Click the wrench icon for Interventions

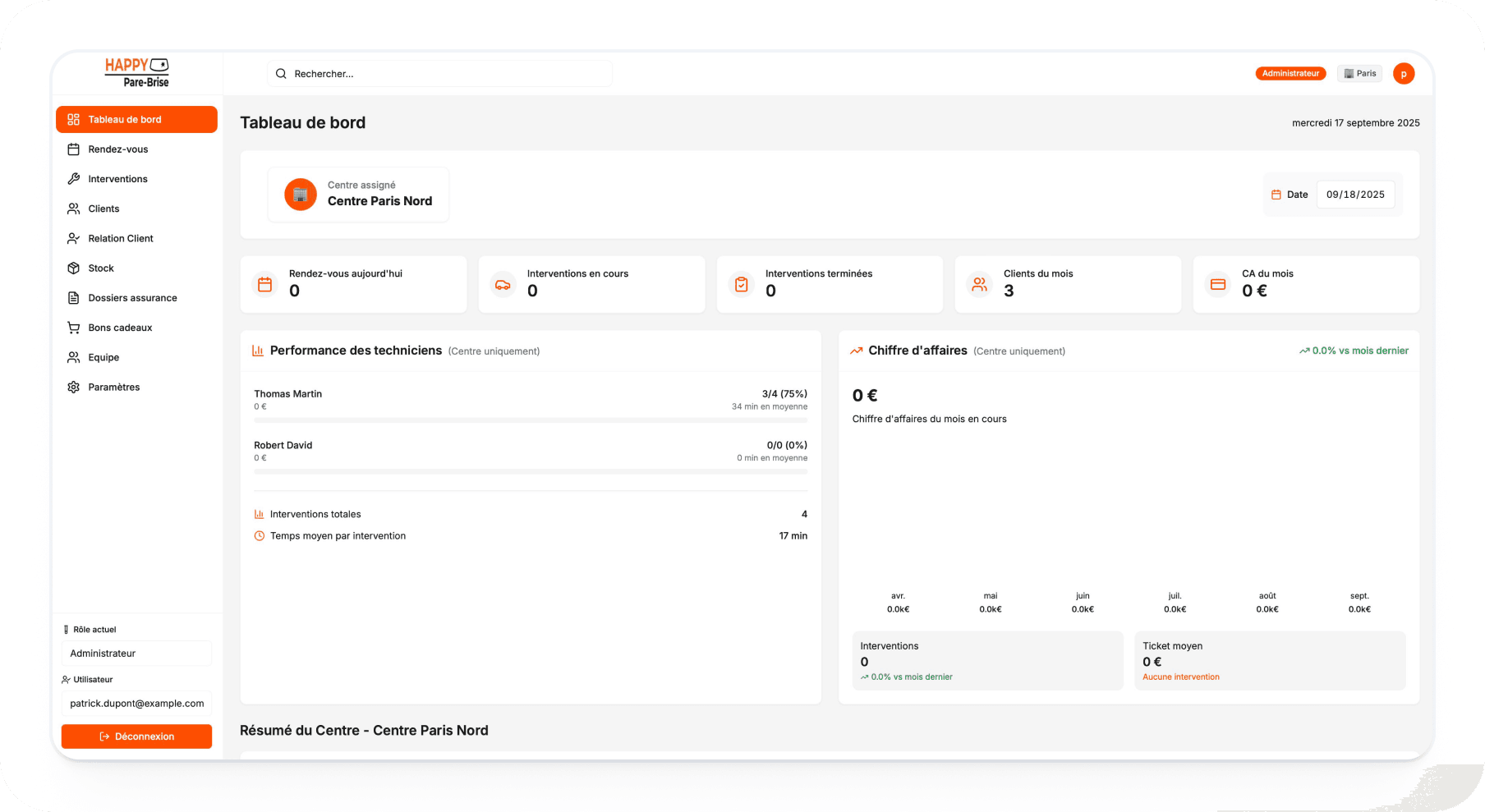(73, 179)
